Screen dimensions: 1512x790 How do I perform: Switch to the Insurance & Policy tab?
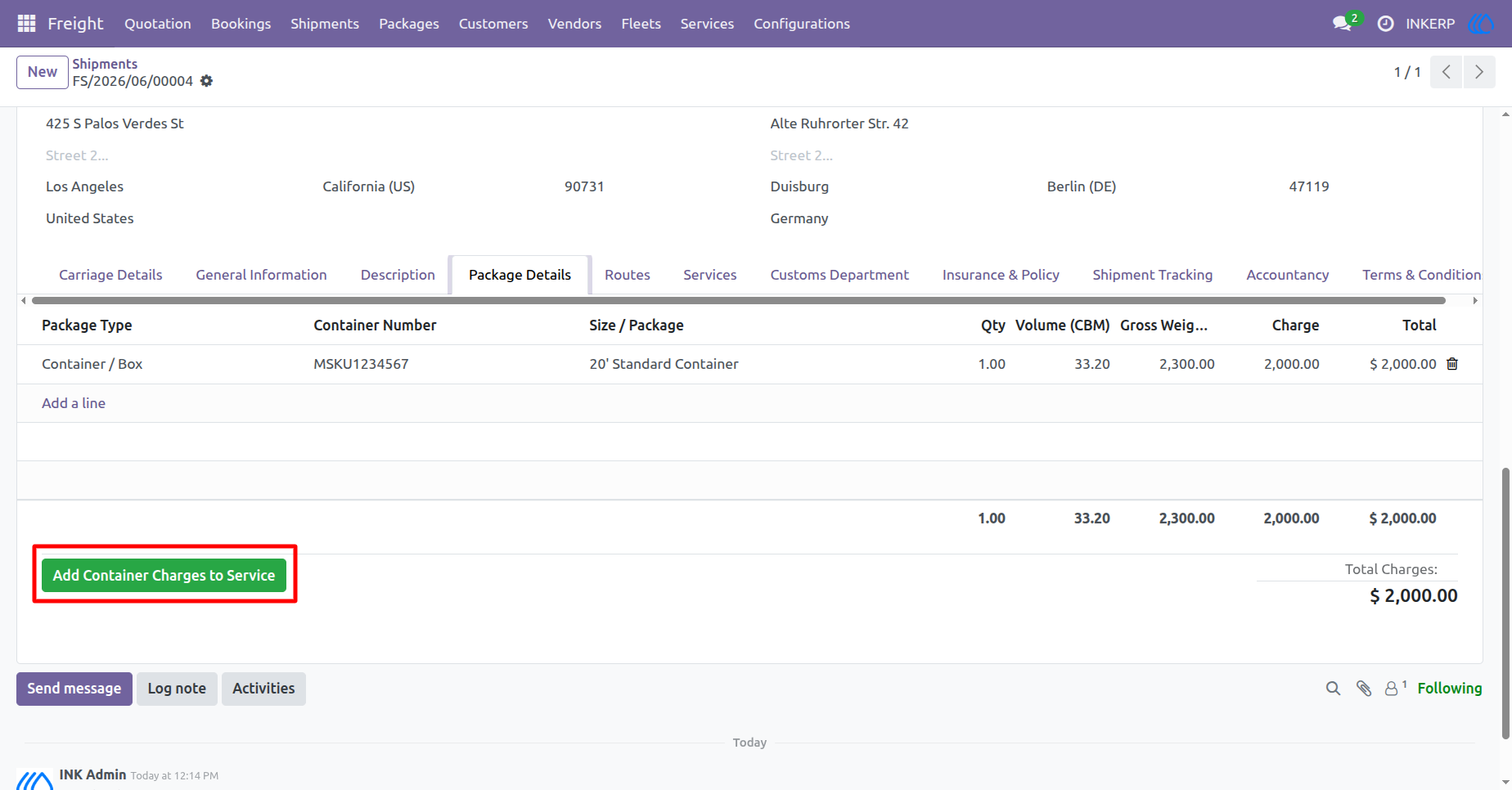tap(1001, 275)
